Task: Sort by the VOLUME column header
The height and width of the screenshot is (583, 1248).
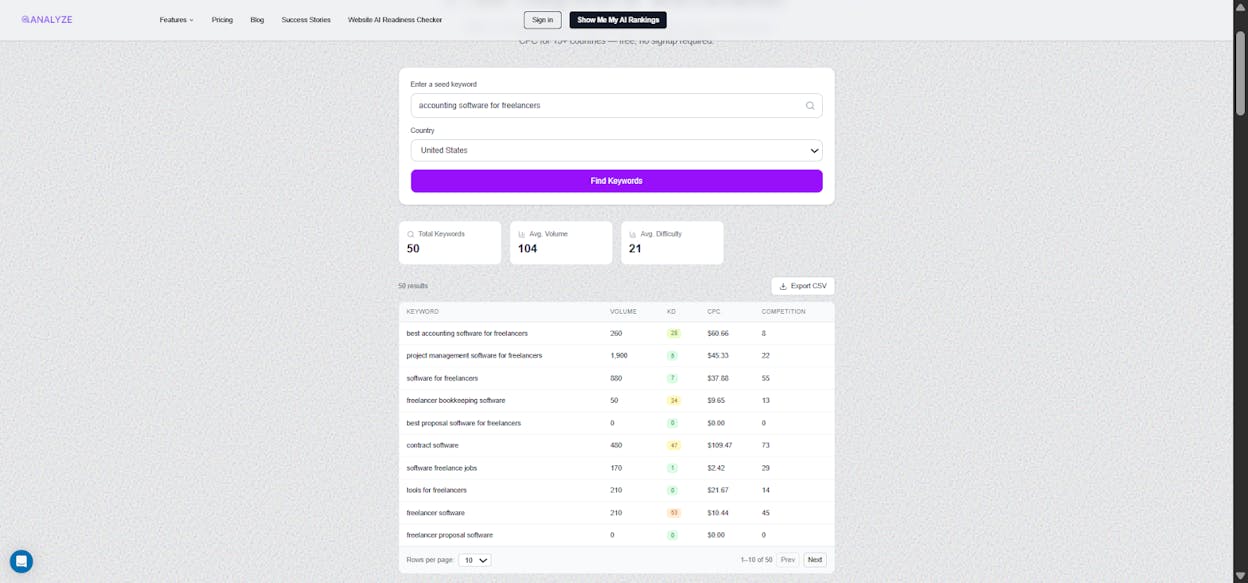Action: [x=623, y=311]
